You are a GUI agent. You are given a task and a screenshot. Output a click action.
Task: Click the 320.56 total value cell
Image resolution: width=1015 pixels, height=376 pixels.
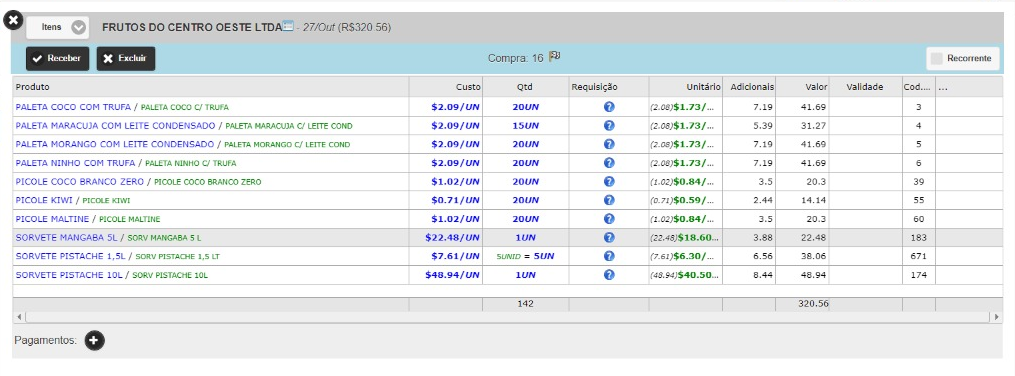(802, 304)
